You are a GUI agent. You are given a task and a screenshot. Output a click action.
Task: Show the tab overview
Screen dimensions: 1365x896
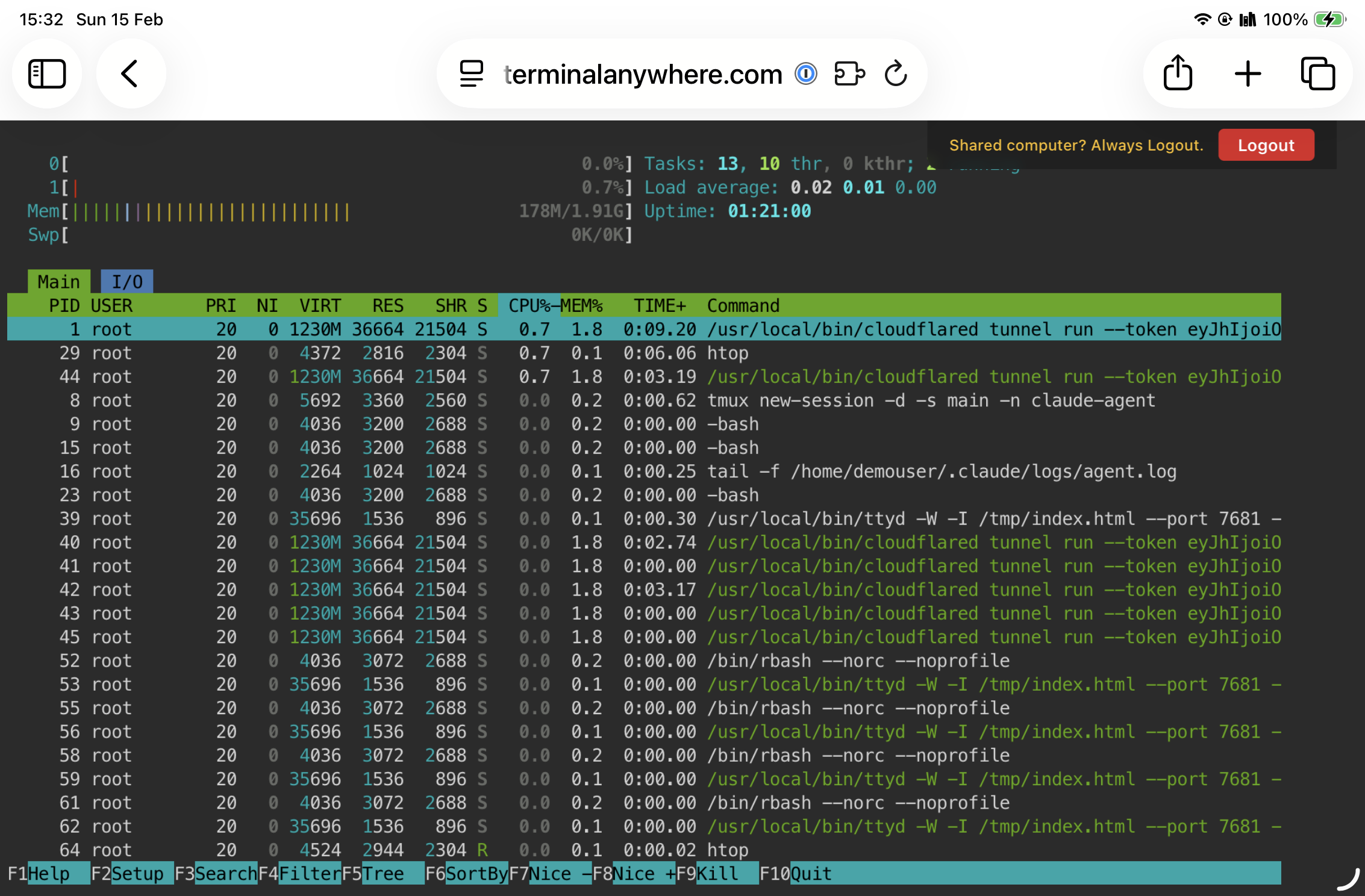tap(1319, 73)
